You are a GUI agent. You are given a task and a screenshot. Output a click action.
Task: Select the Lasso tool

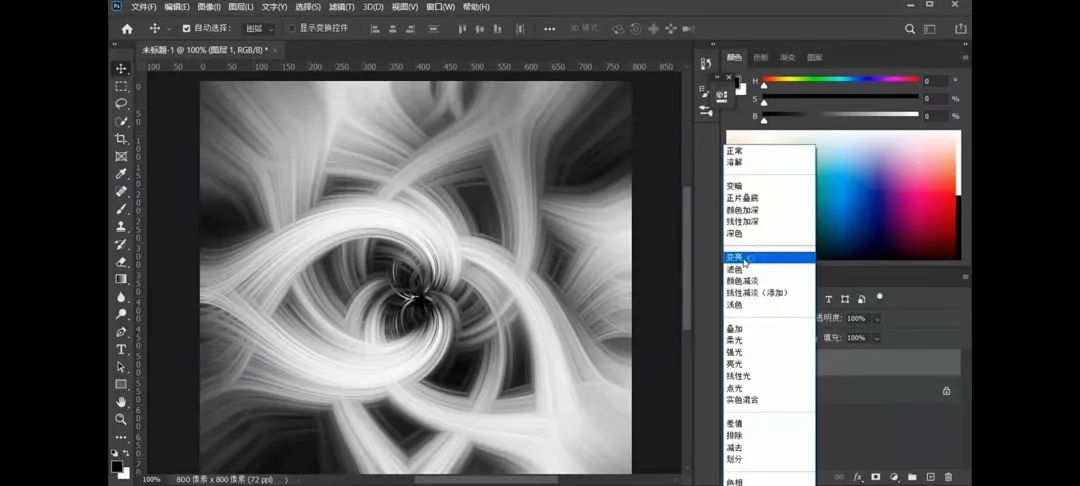[121, 103]
